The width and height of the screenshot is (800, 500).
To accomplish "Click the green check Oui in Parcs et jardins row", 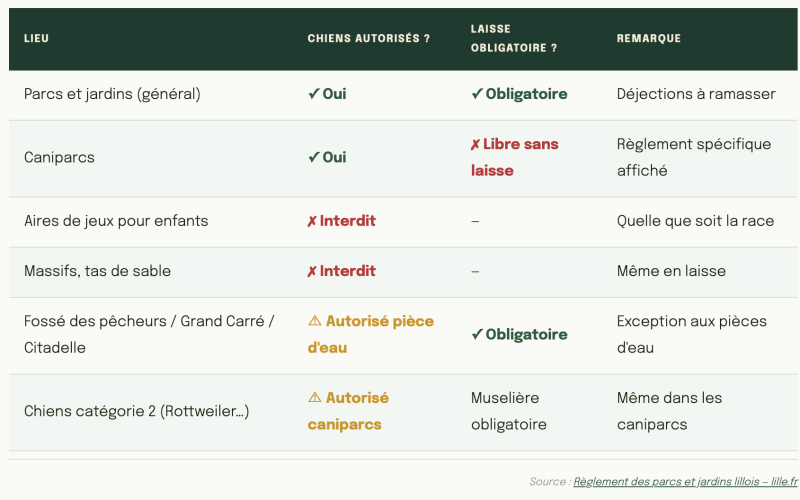I will pos(327,94).
